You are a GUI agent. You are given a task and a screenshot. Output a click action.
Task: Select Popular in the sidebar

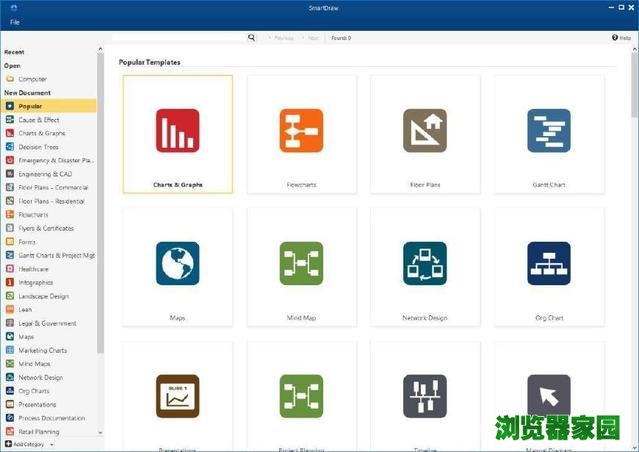click(30, 106)
